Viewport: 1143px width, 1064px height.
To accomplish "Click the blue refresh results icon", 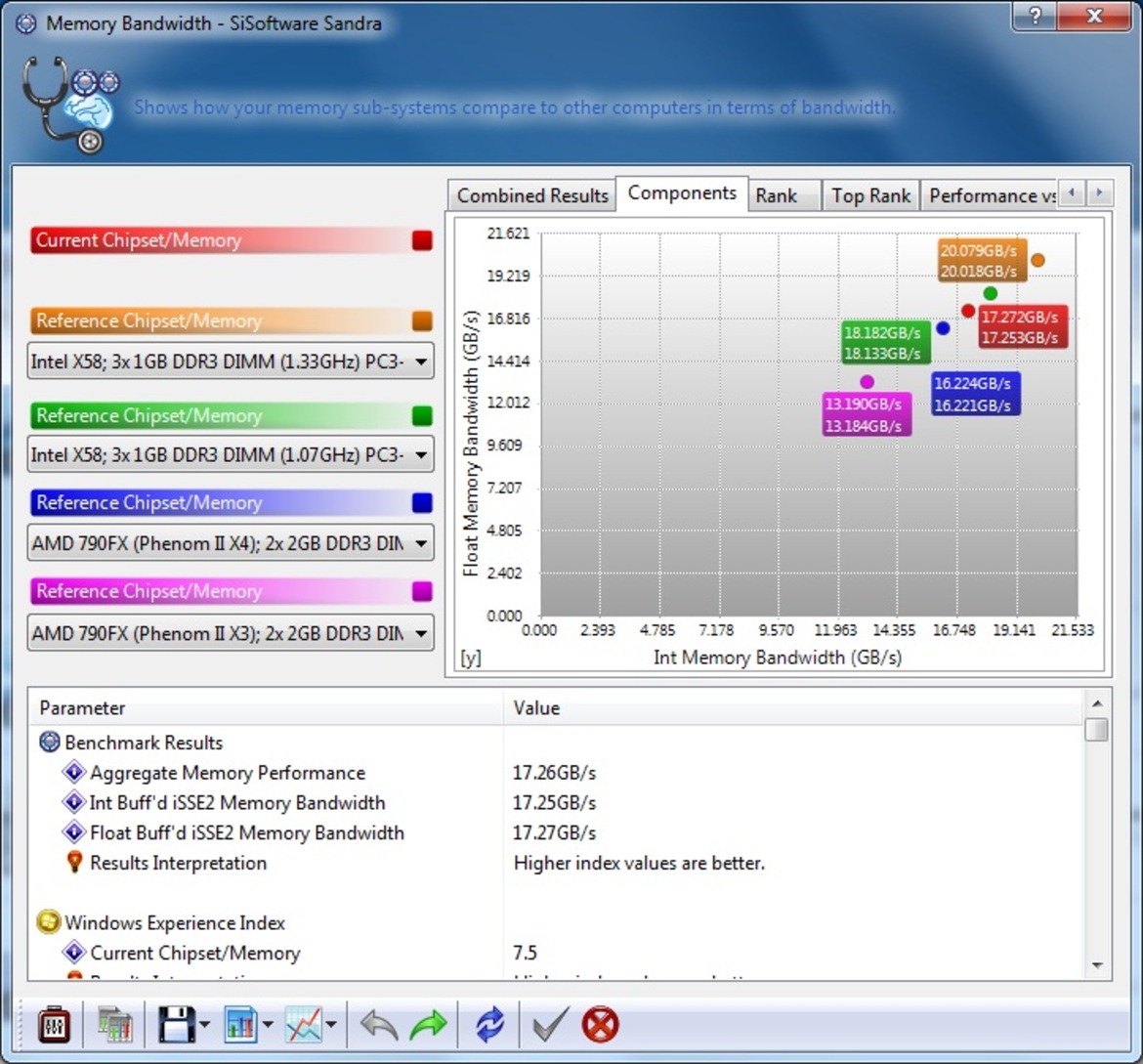I will (489, 1025).
